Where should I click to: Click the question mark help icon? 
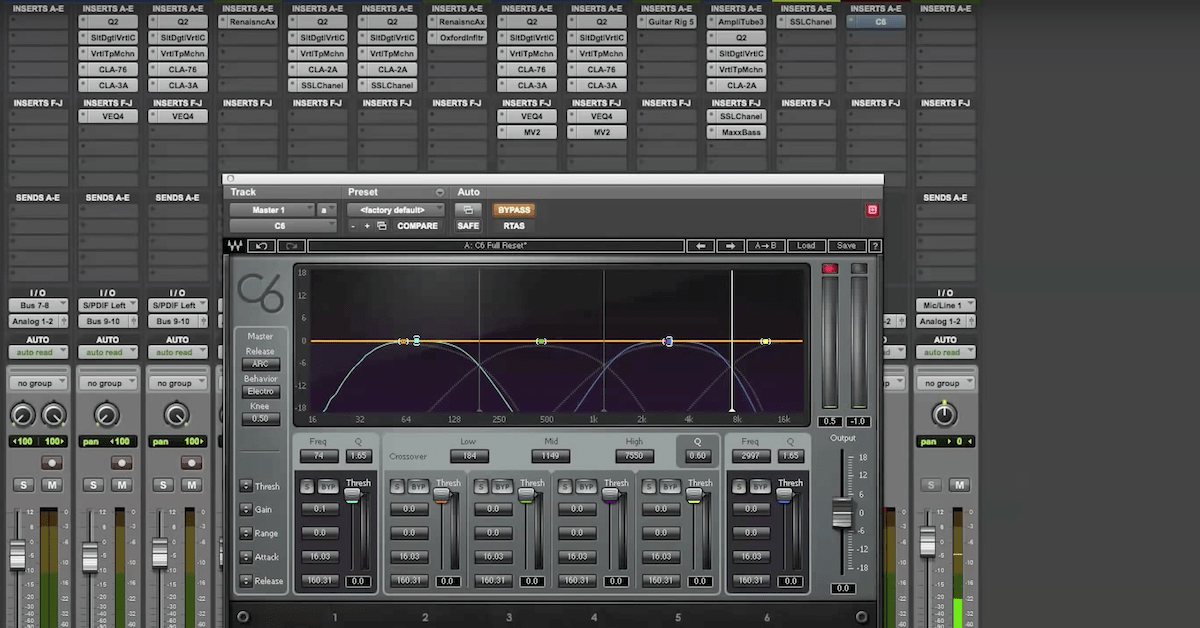875,245
